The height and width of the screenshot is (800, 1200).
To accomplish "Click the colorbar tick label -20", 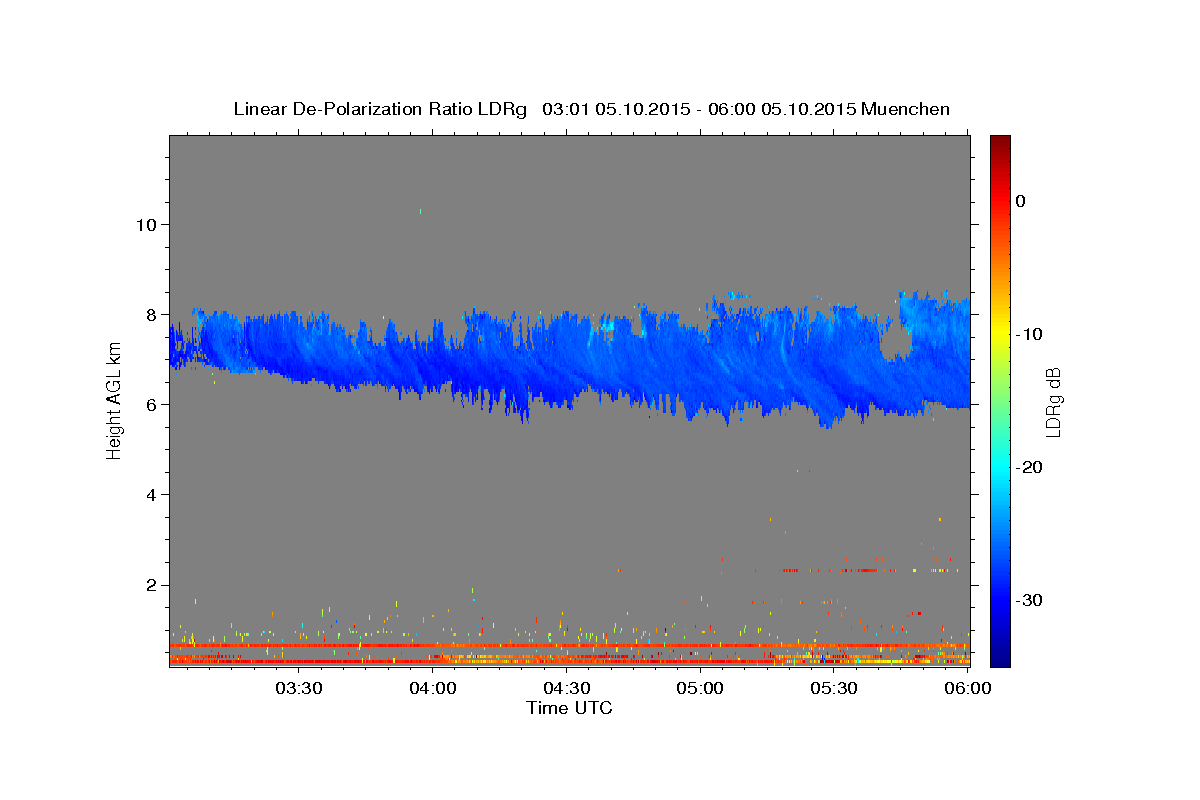I will [x=1028, y=467].
